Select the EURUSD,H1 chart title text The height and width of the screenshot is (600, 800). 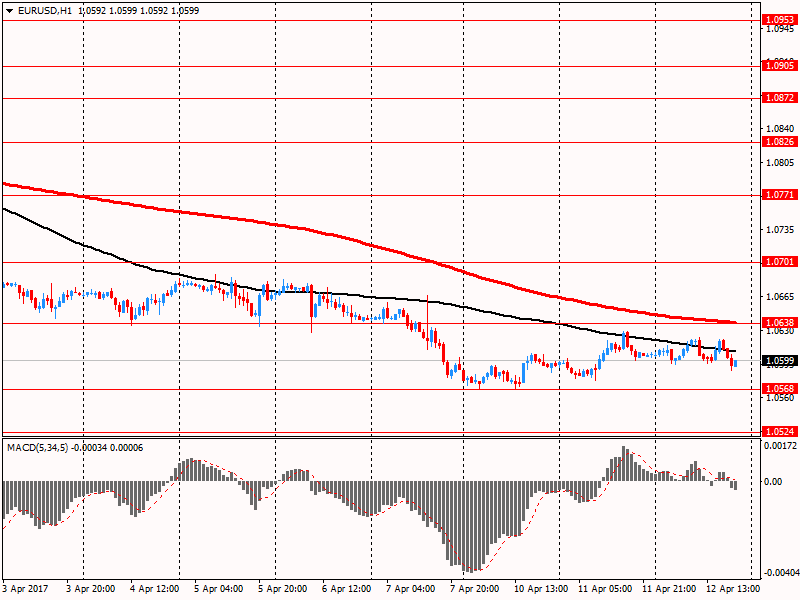[x=44, y=11]
